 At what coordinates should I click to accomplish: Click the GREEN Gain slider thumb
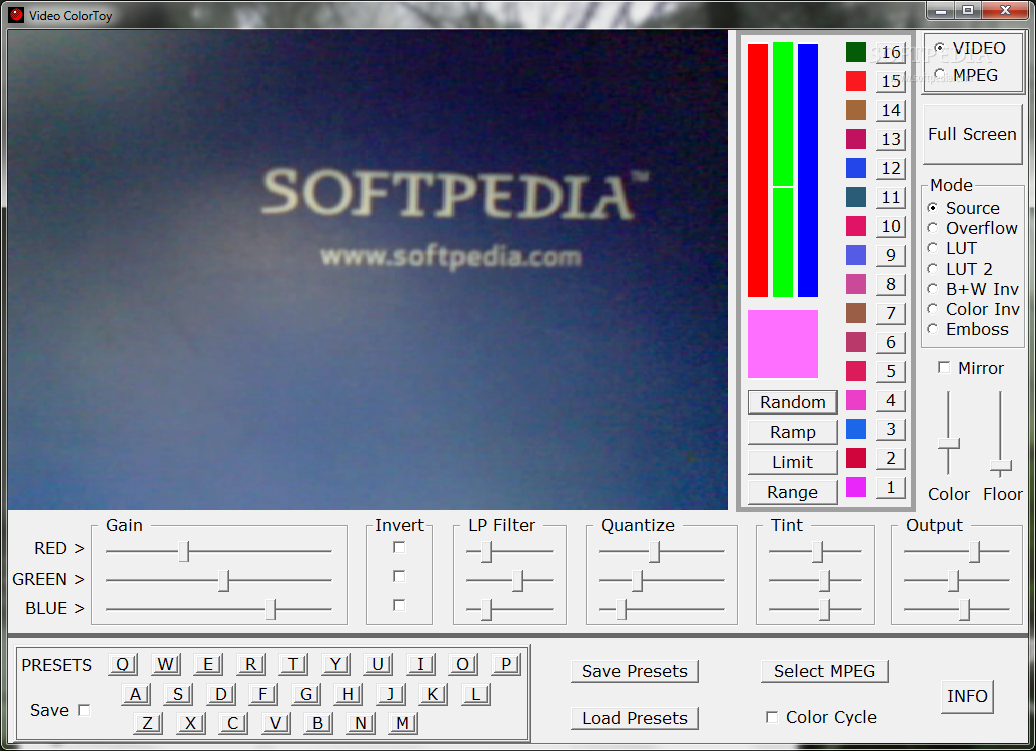pos(223,580)
